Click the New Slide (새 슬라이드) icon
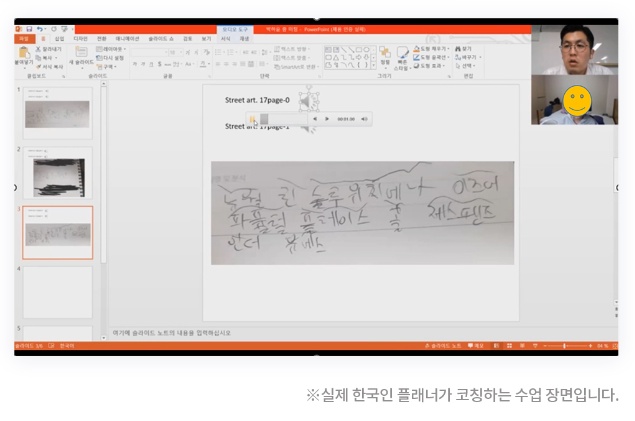Viewport: 635px width, 421px height. [81, 51]
